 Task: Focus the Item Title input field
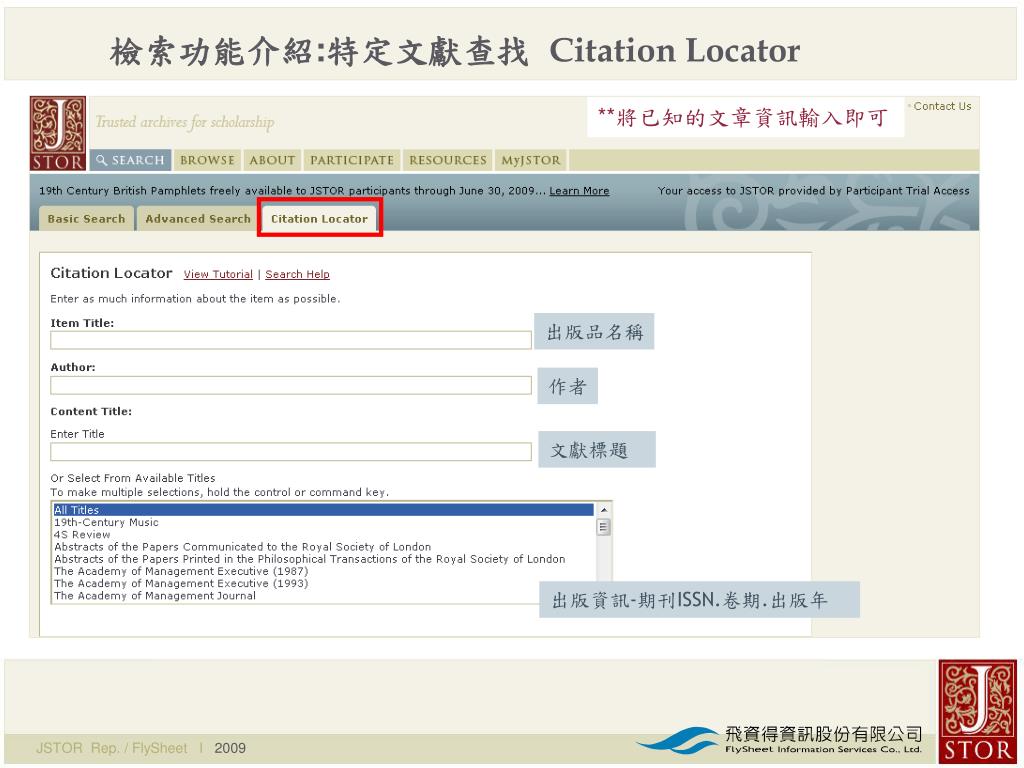point(291,340)
